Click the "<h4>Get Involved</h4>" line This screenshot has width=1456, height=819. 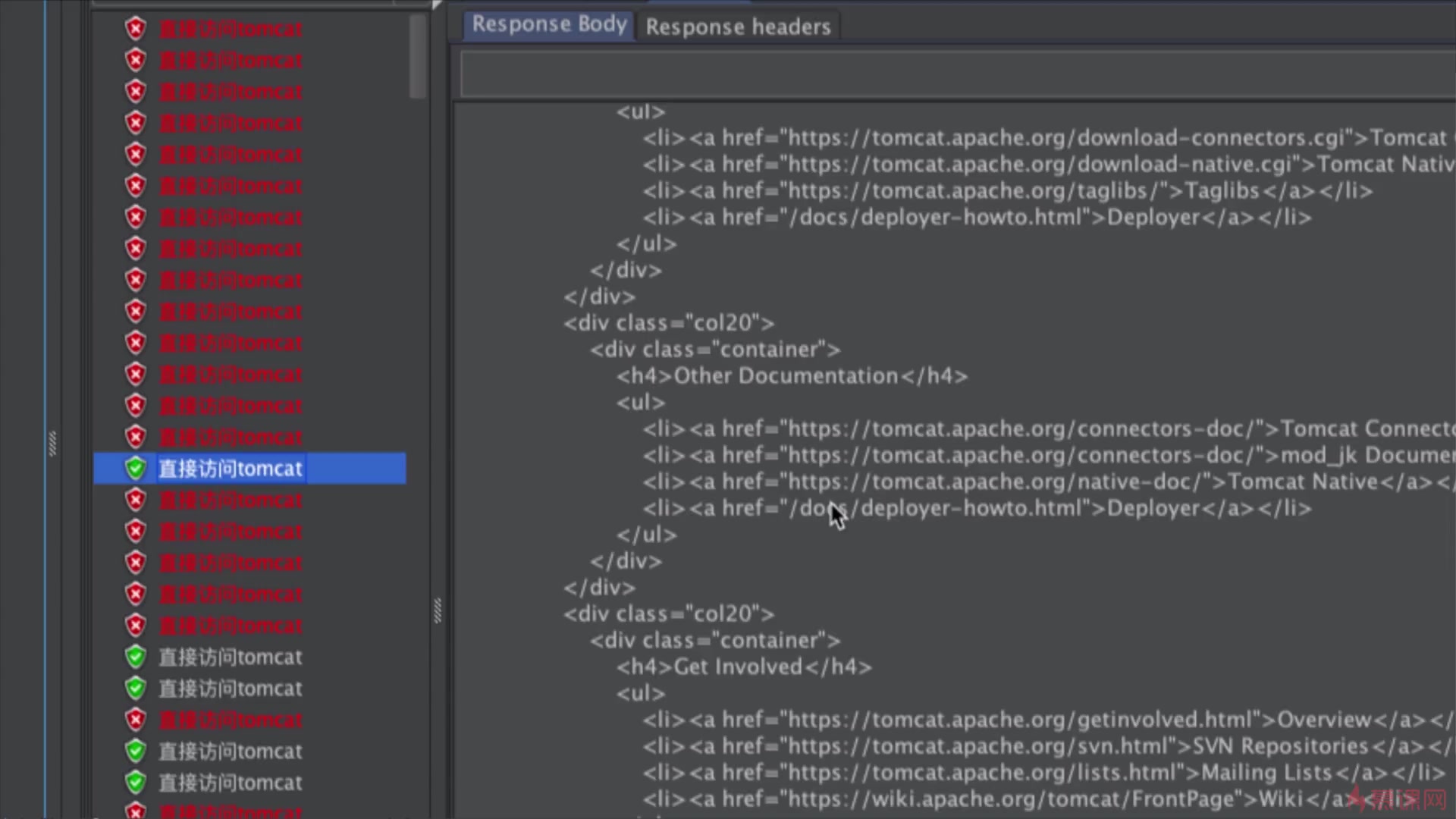pos(744,667)
